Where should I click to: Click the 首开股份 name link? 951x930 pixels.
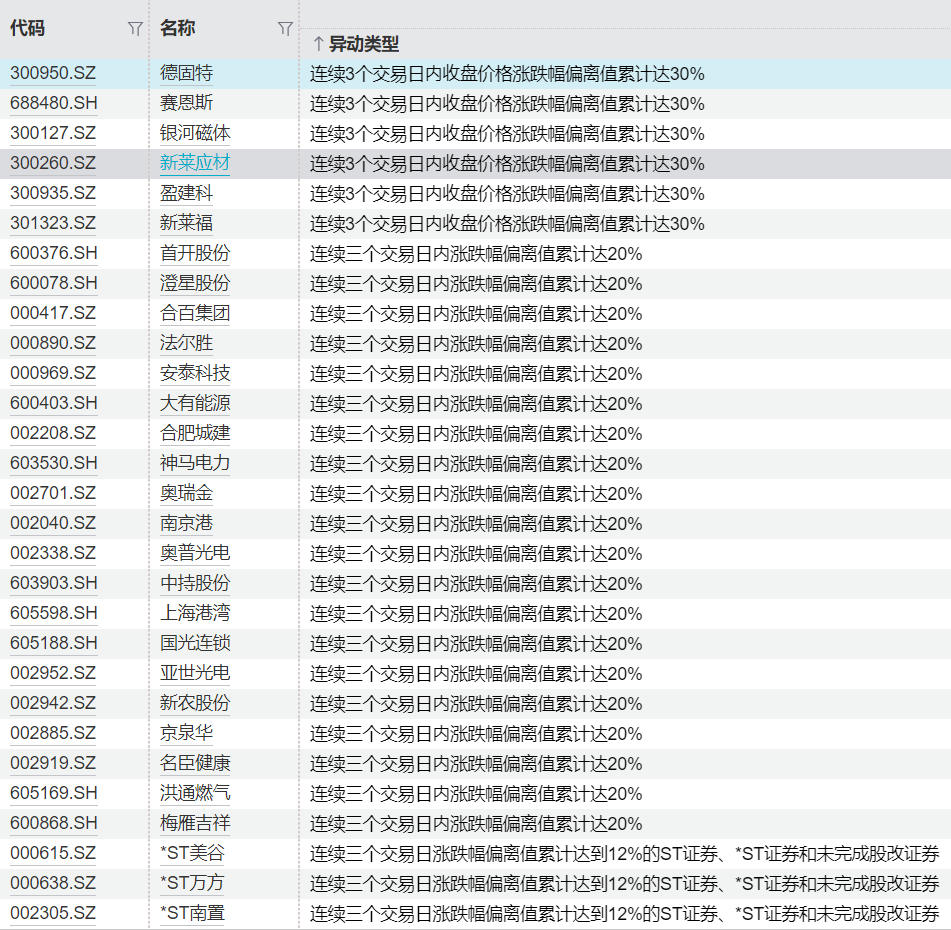coord(195,253)
